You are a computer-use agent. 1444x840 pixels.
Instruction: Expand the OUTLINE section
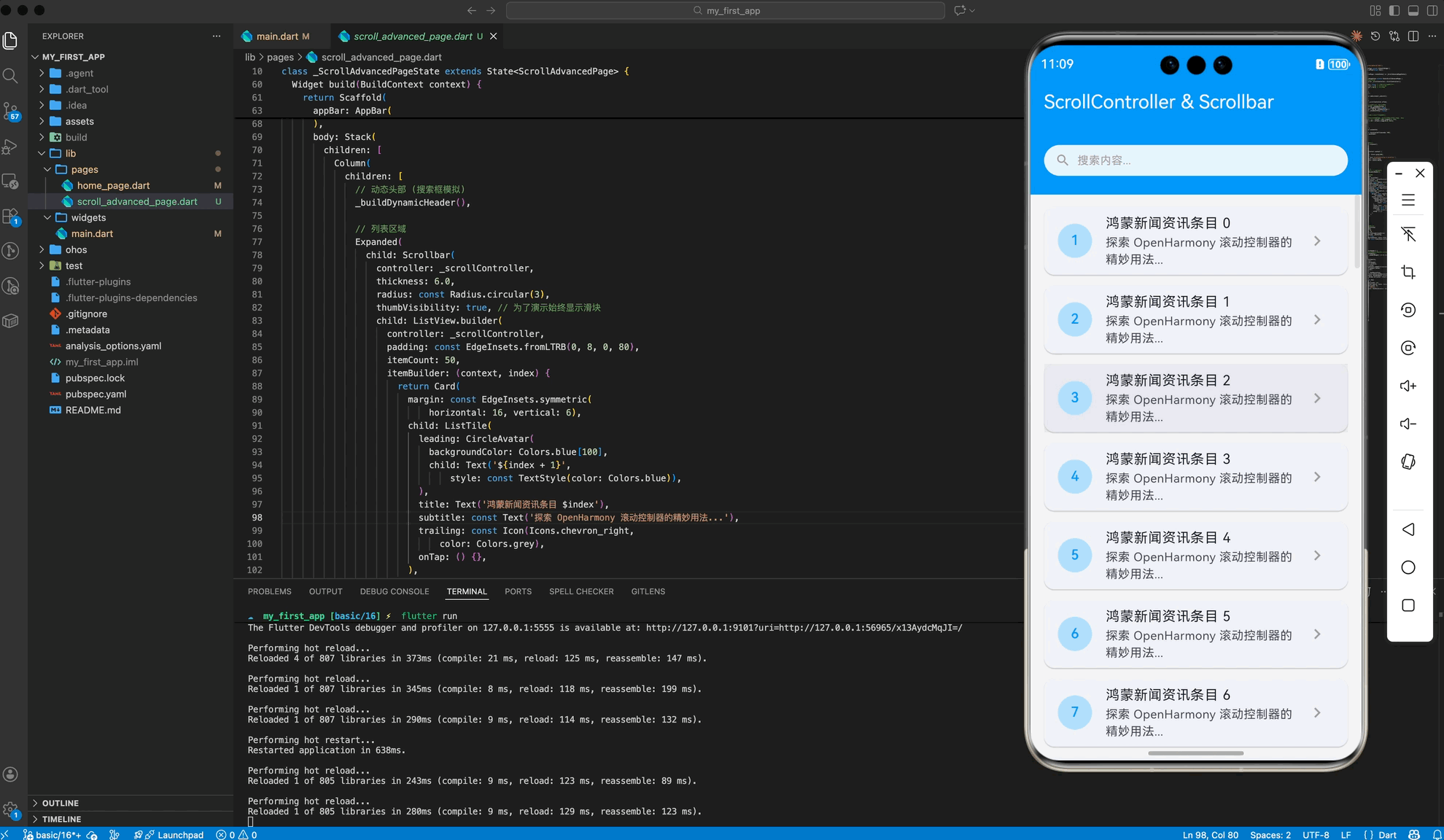[x=61, y=803]
